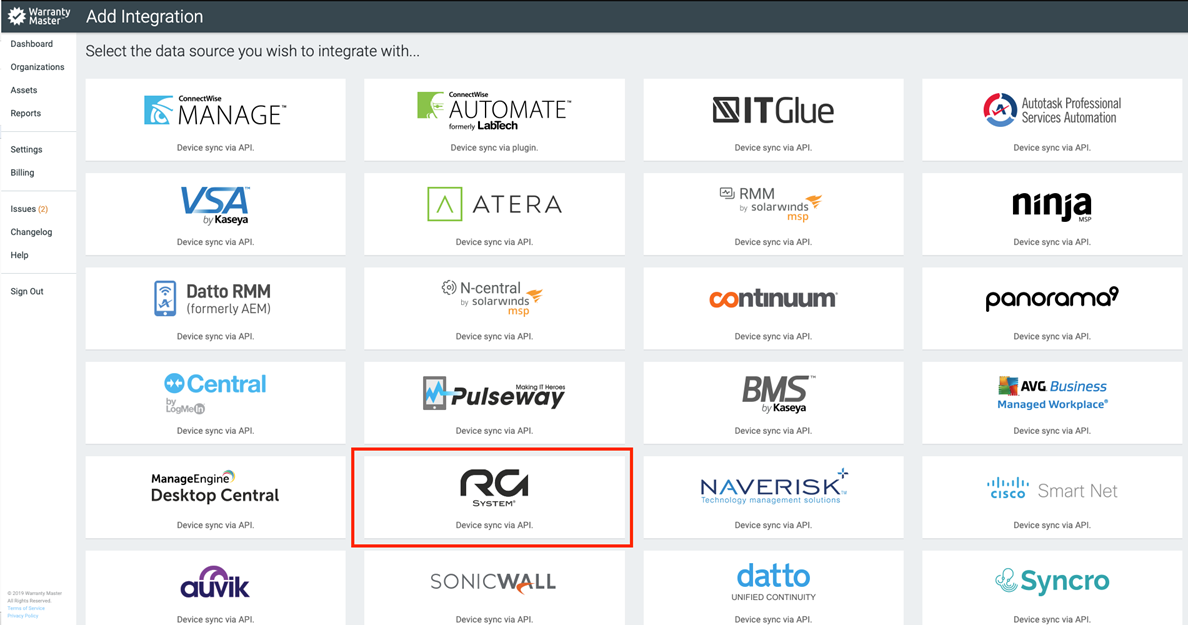Screen dimensions: 1188x625
Task: Choose the Pulseway integration logo
Action: pyautogui.click(x=494, y=393)
